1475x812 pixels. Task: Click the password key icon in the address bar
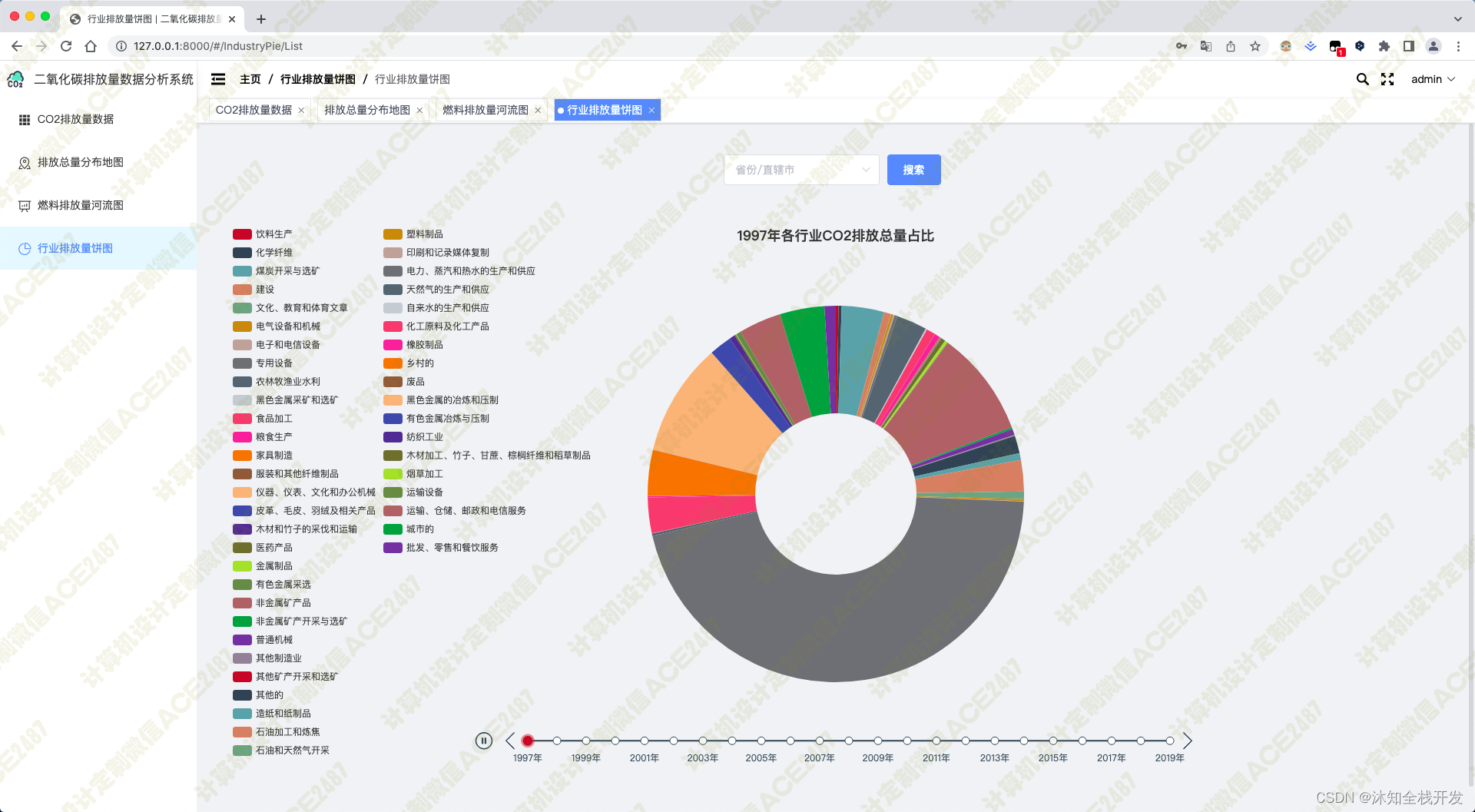1182,46
